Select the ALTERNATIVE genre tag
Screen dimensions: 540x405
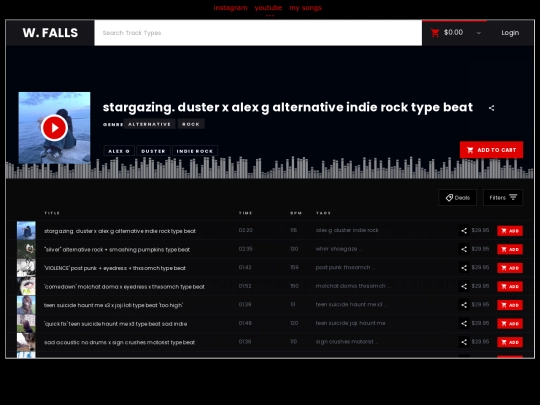pyautogui.click(x=149, y=124)
